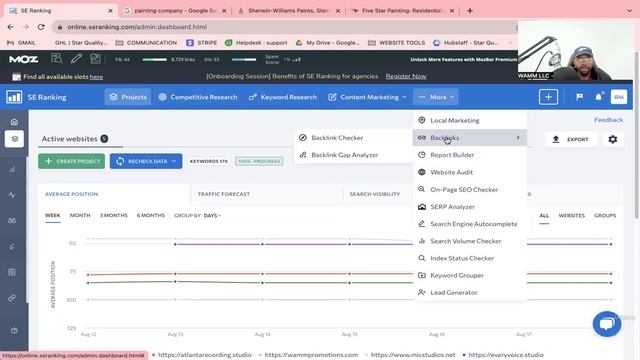
Task: Open the analytics pulse sidebar icon
Action: tap(12, 195)
